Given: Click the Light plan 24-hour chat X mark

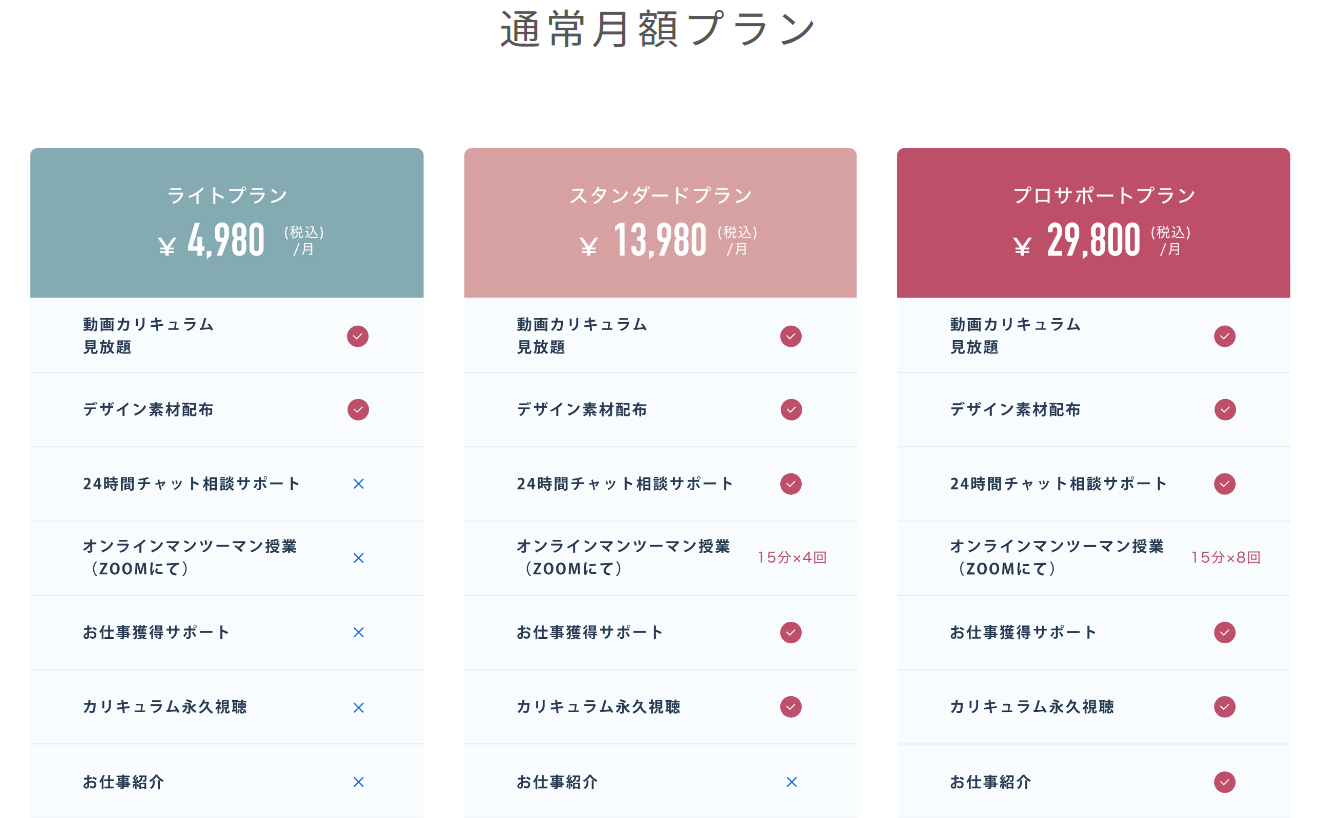Looking at the screenshot, I should 358,484.
